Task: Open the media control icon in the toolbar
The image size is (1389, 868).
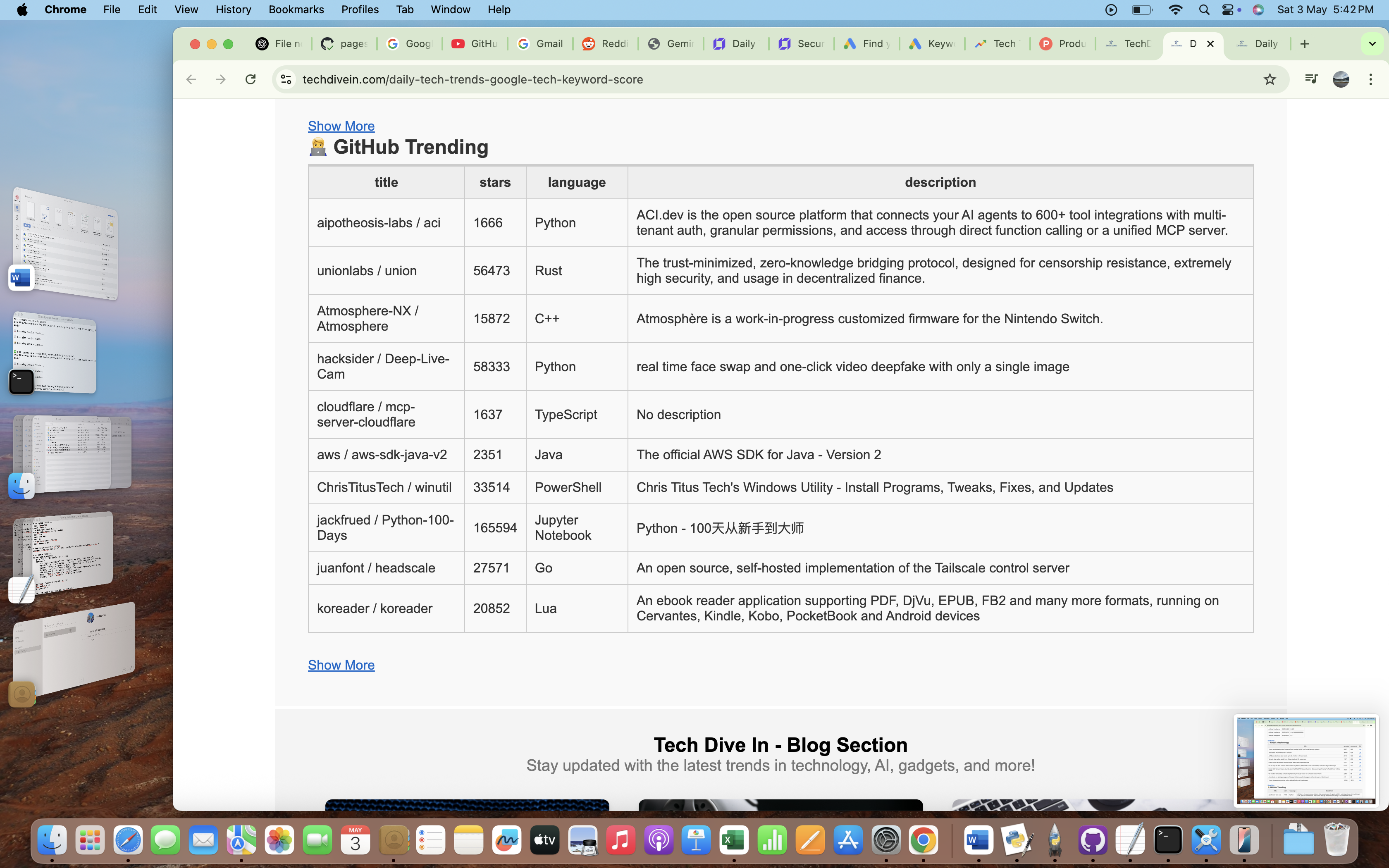Action: pos(1310,79)
